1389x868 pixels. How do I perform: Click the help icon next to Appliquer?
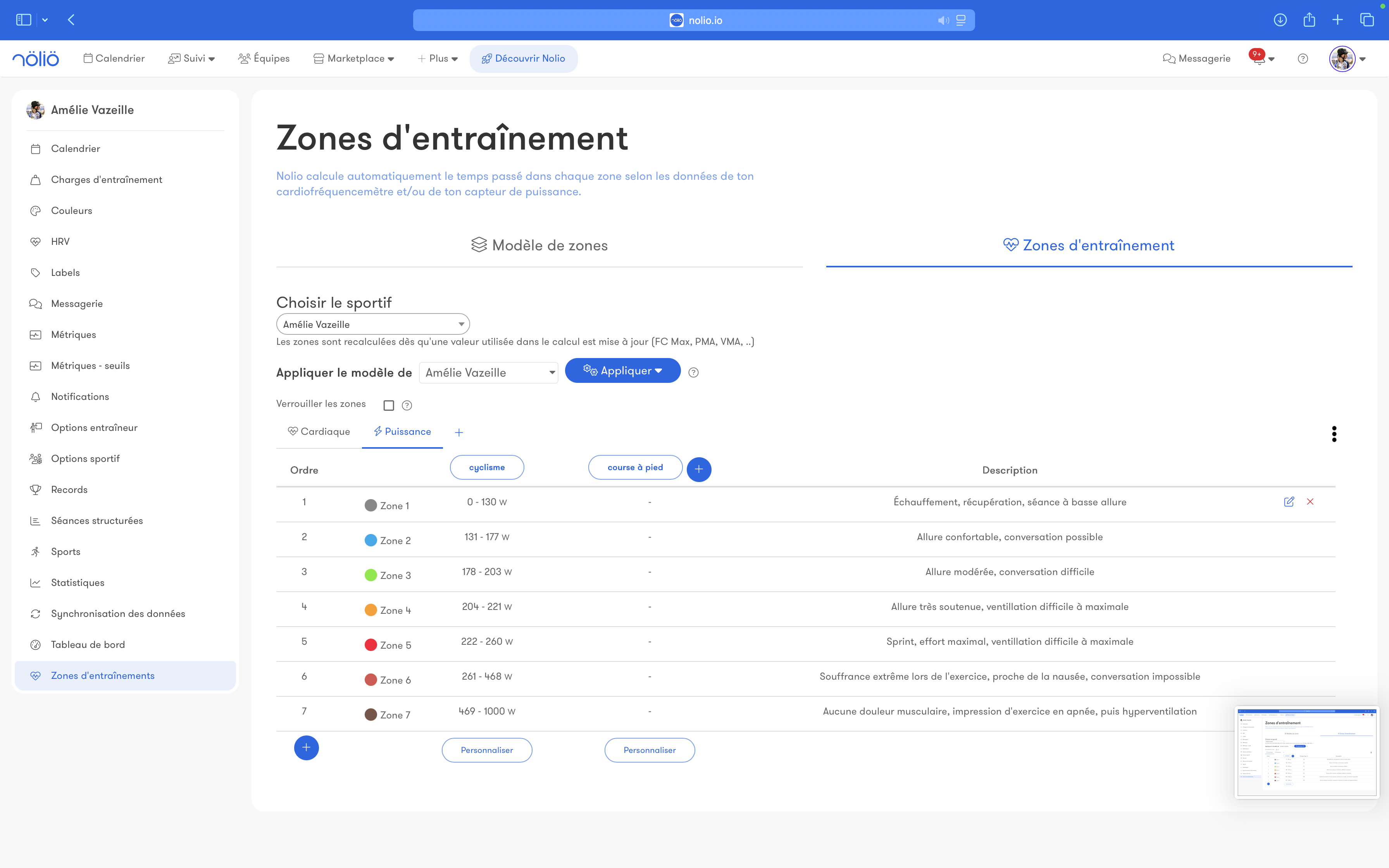(693, 372)
